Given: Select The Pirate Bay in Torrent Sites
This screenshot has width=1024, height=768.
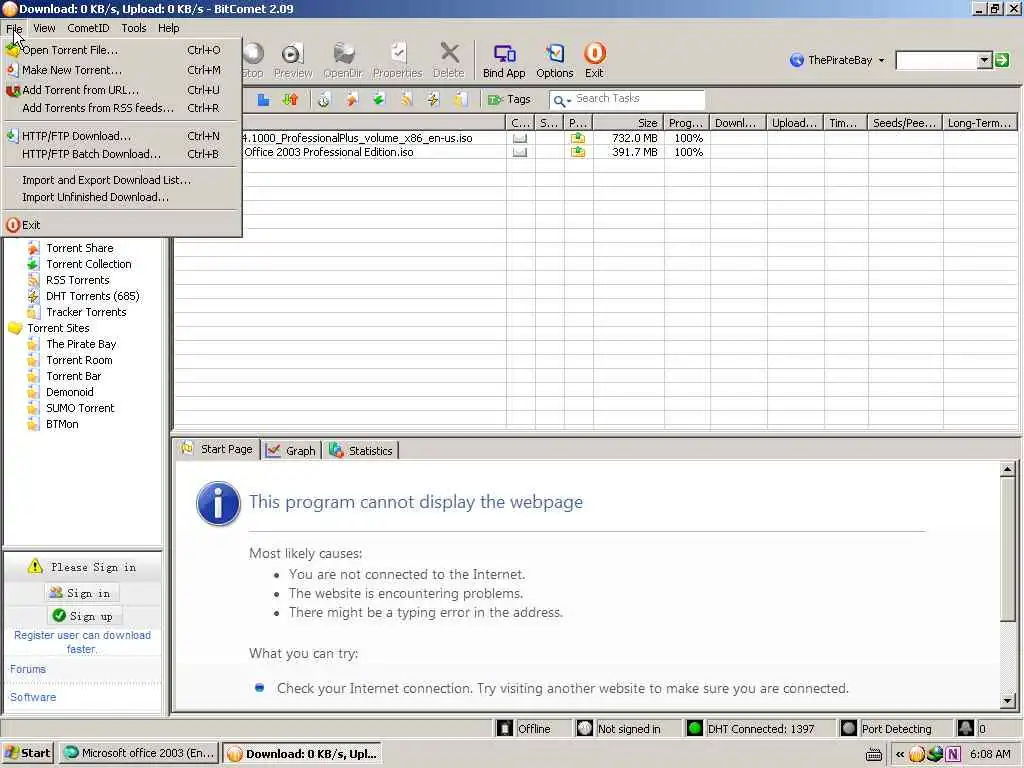Looking at the screenshot, I should 81,344.
